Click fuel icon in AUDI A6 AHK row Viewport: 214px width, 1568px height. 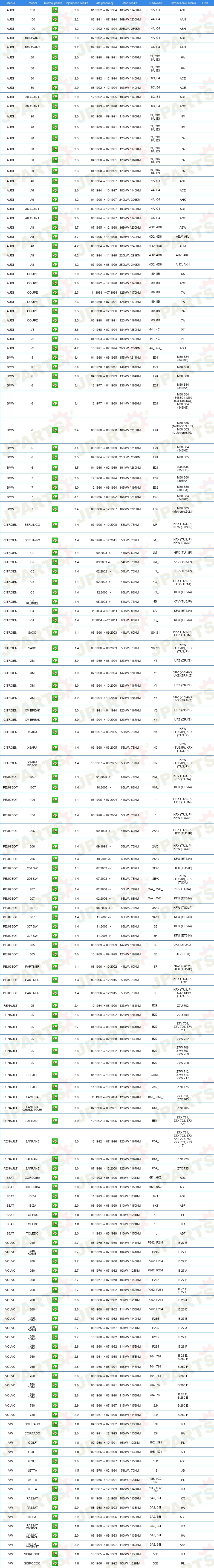tap(55, 200)
